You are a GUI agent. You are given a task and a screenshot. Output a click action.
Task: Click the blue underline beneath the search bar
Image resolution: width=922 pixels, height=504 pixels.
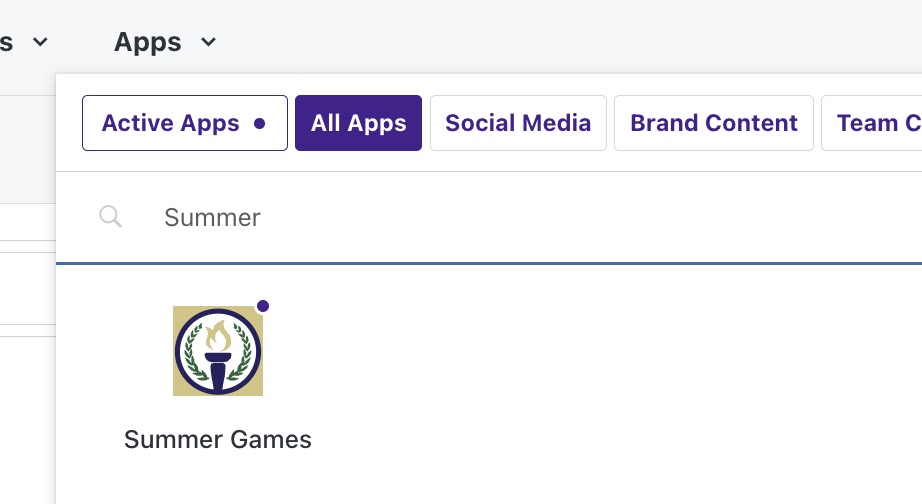(489, 263)
